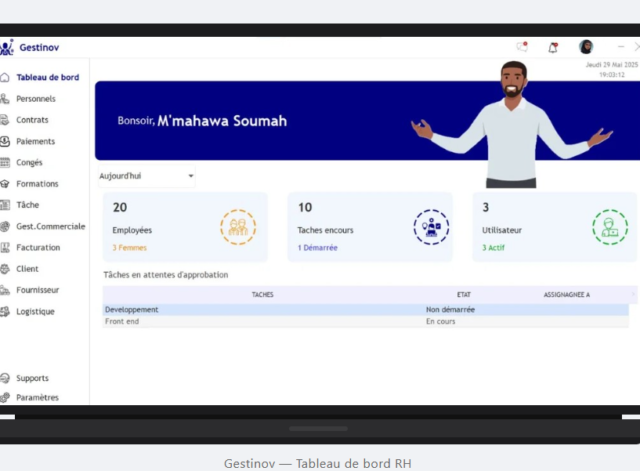
Task: Select Congés in the sidebar
Action: point(29,162)
